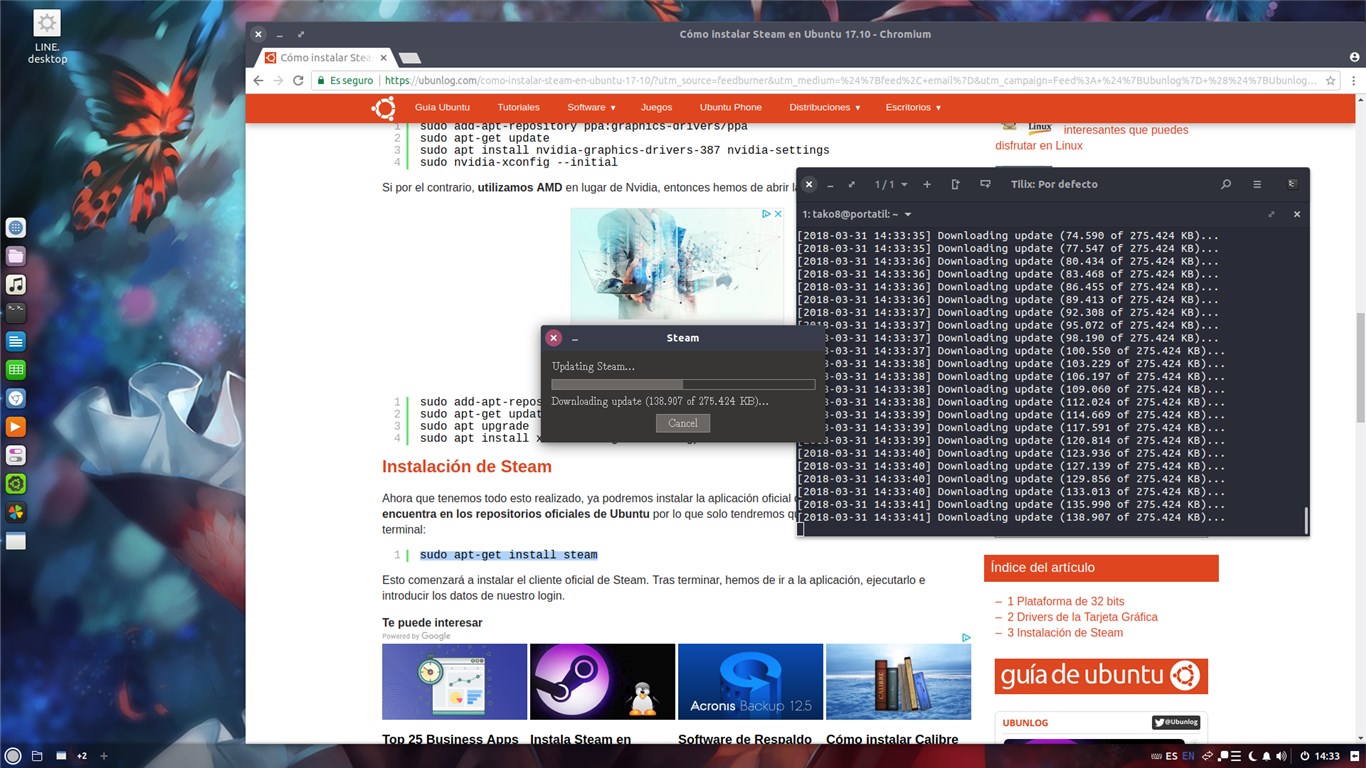The image size is (1366, 768).
Task: Open the Acronis Backup 12.5 ad thumbnail
Action: click(750, 681)
